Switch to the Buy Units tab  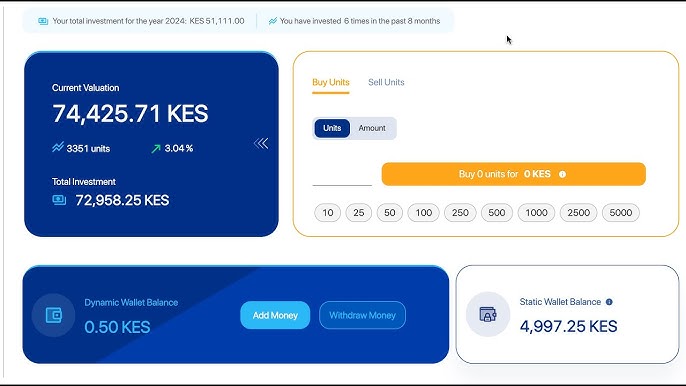pyautogui.click(x=331, y=82)
